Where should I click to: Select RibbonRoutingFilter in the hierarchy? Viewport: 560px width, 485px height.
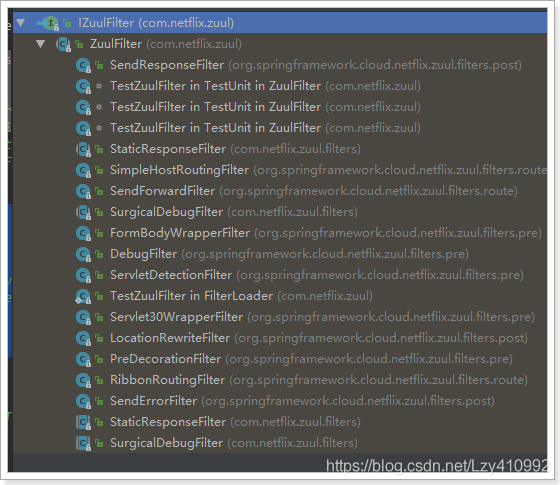319,380
